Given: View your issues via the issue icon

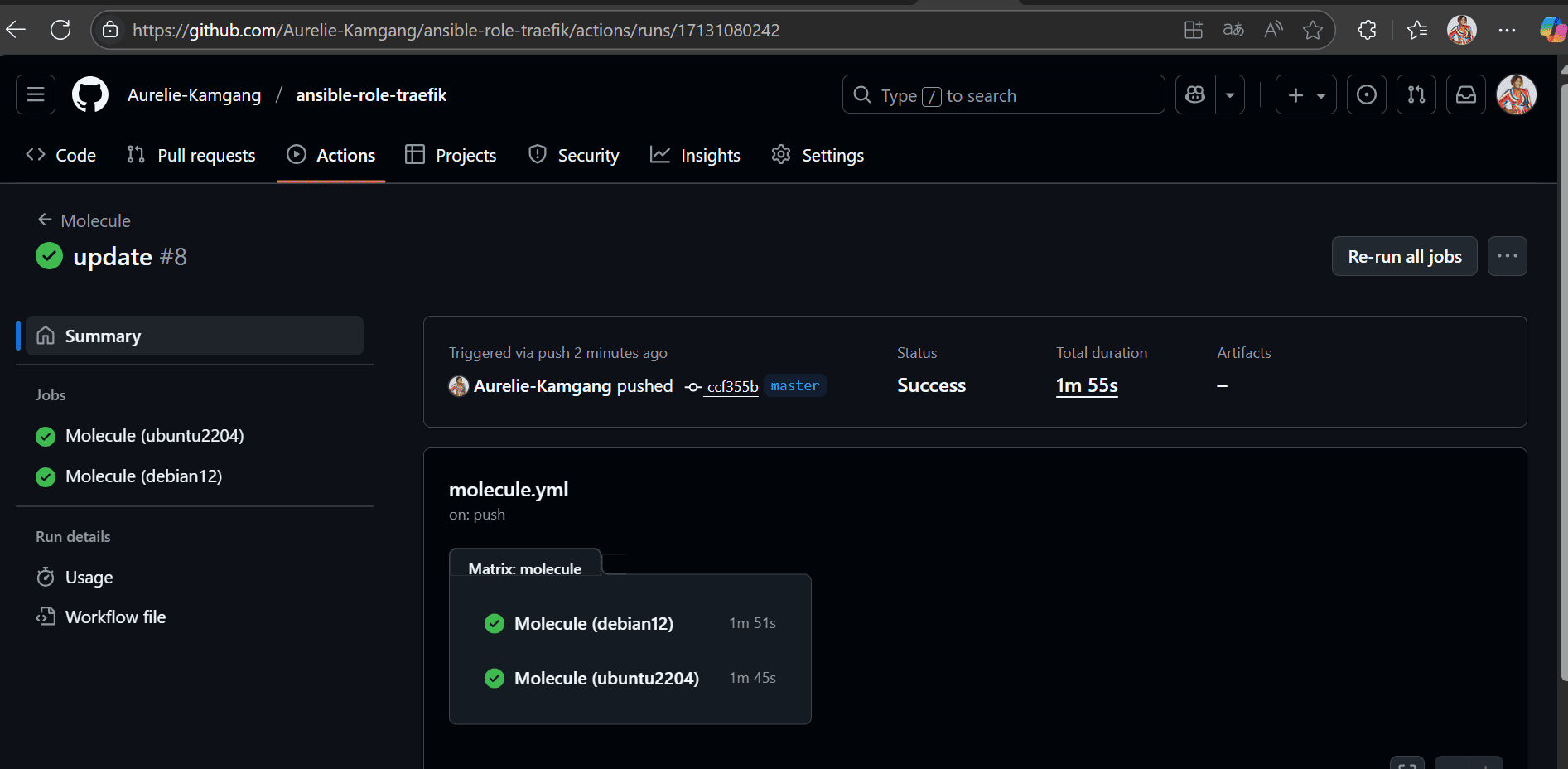Looking at the screenshot, I should pos(1366,94).
